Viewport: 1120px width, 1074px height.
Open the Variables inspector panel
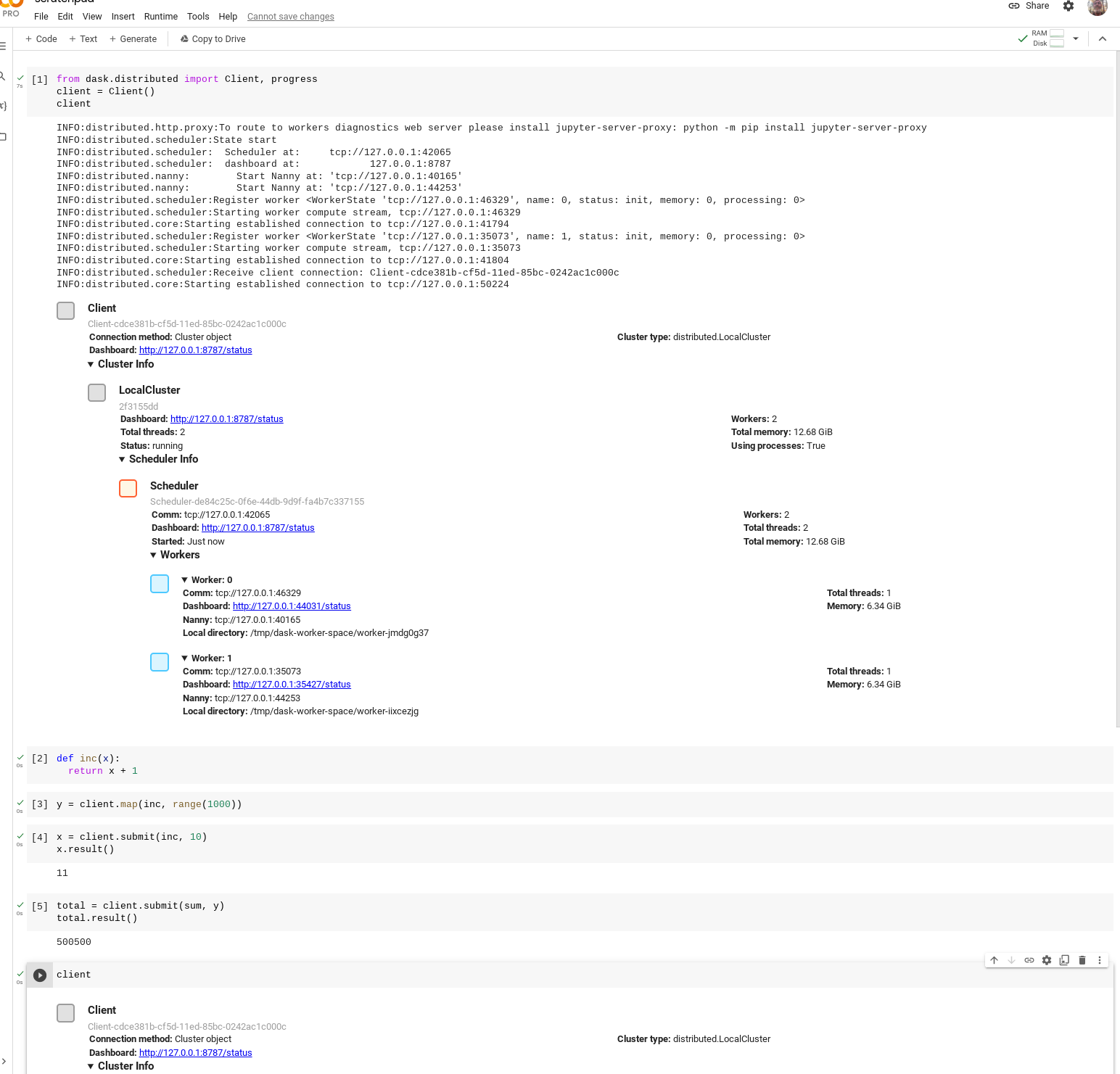(4, 106)
